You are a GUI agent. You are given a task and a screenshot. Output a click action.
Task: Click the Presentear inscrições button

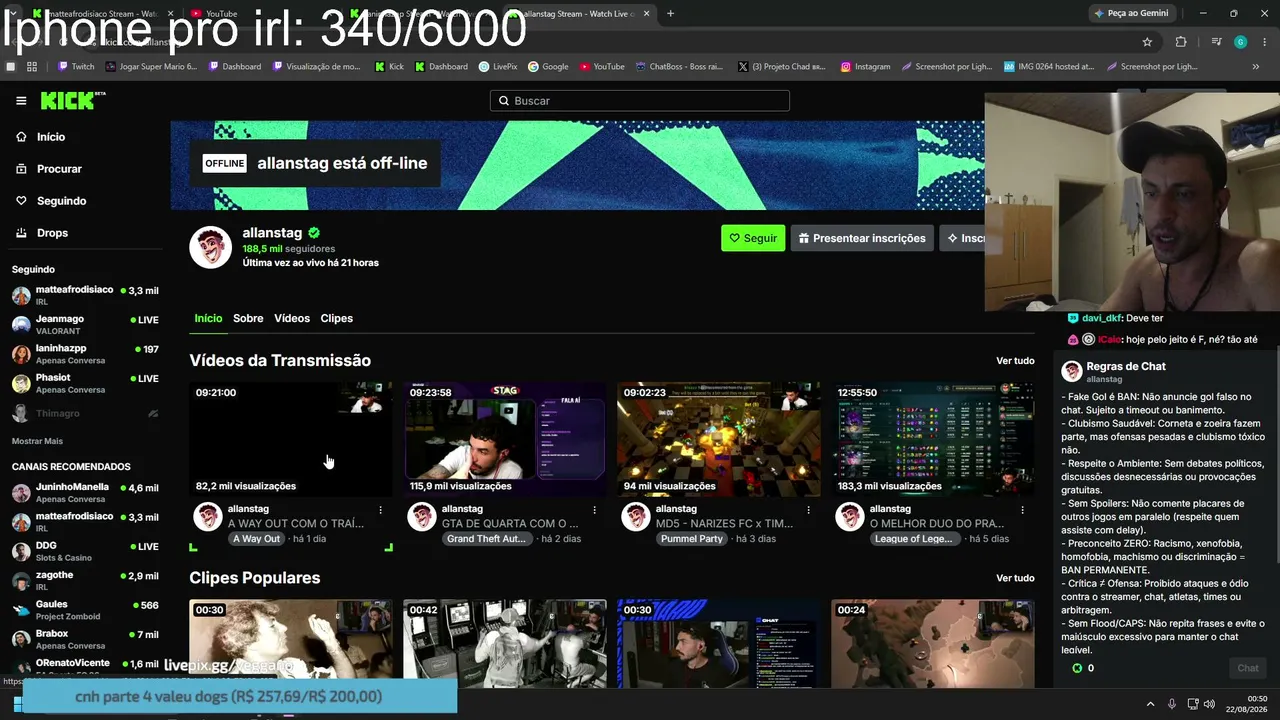(862, 238)
